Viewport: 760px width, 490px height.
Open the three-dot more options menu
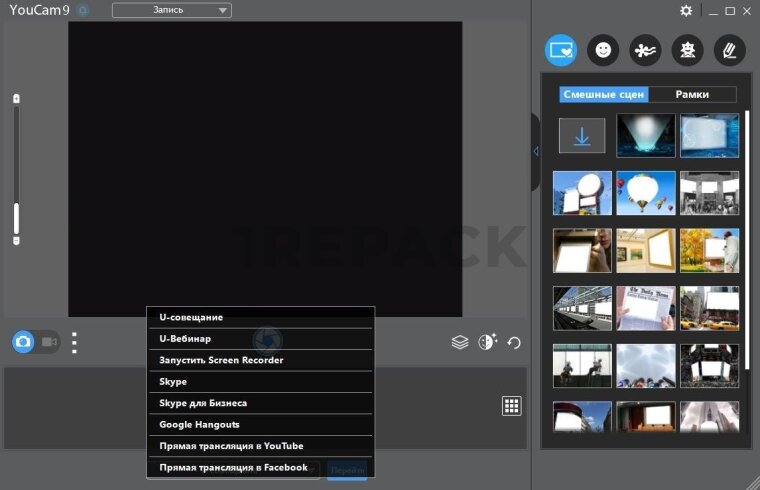coord(74,343)
